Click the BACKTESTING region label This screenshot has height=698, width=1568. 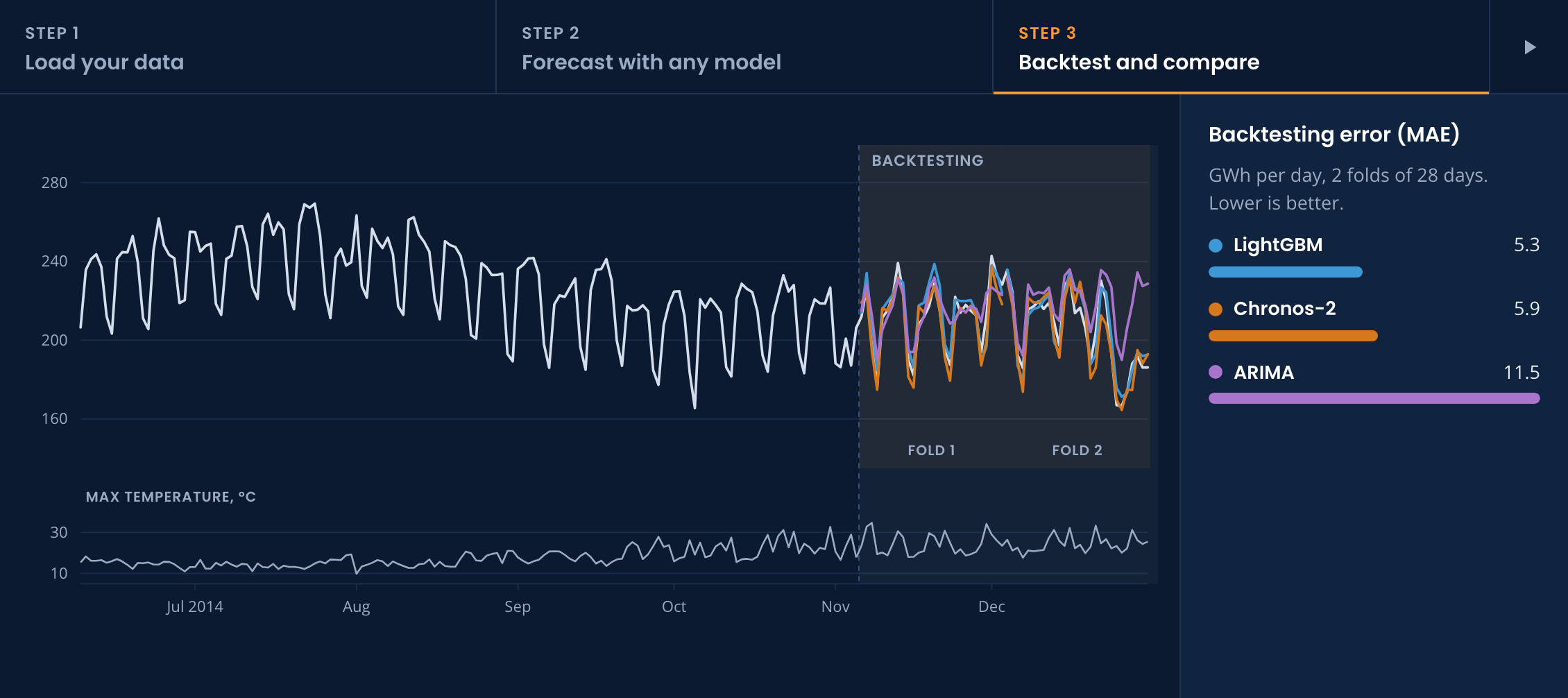pyautogui.click(x=928, y=161)
